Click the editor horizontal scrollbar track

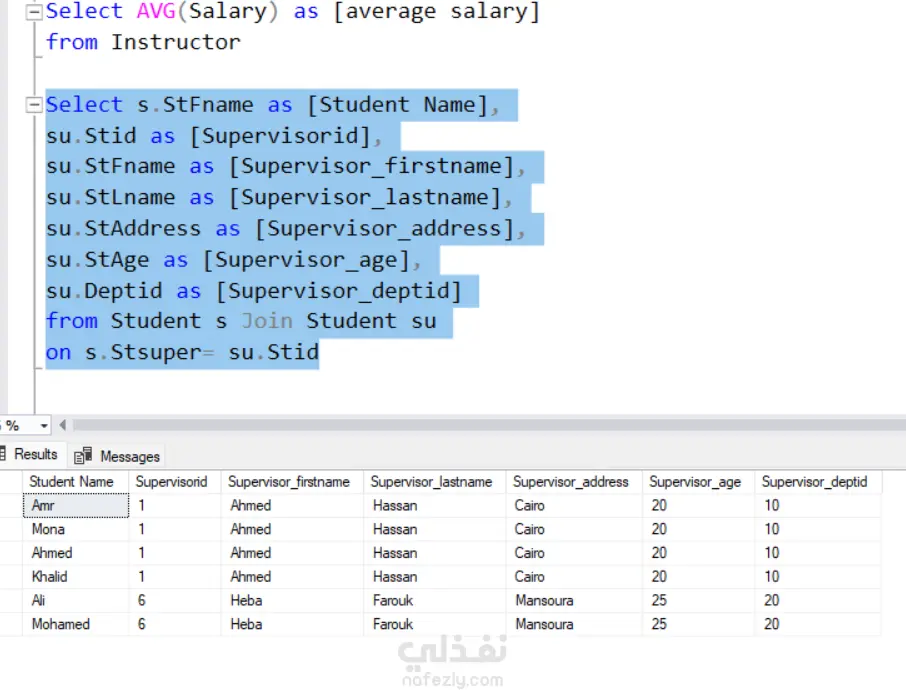489,425
